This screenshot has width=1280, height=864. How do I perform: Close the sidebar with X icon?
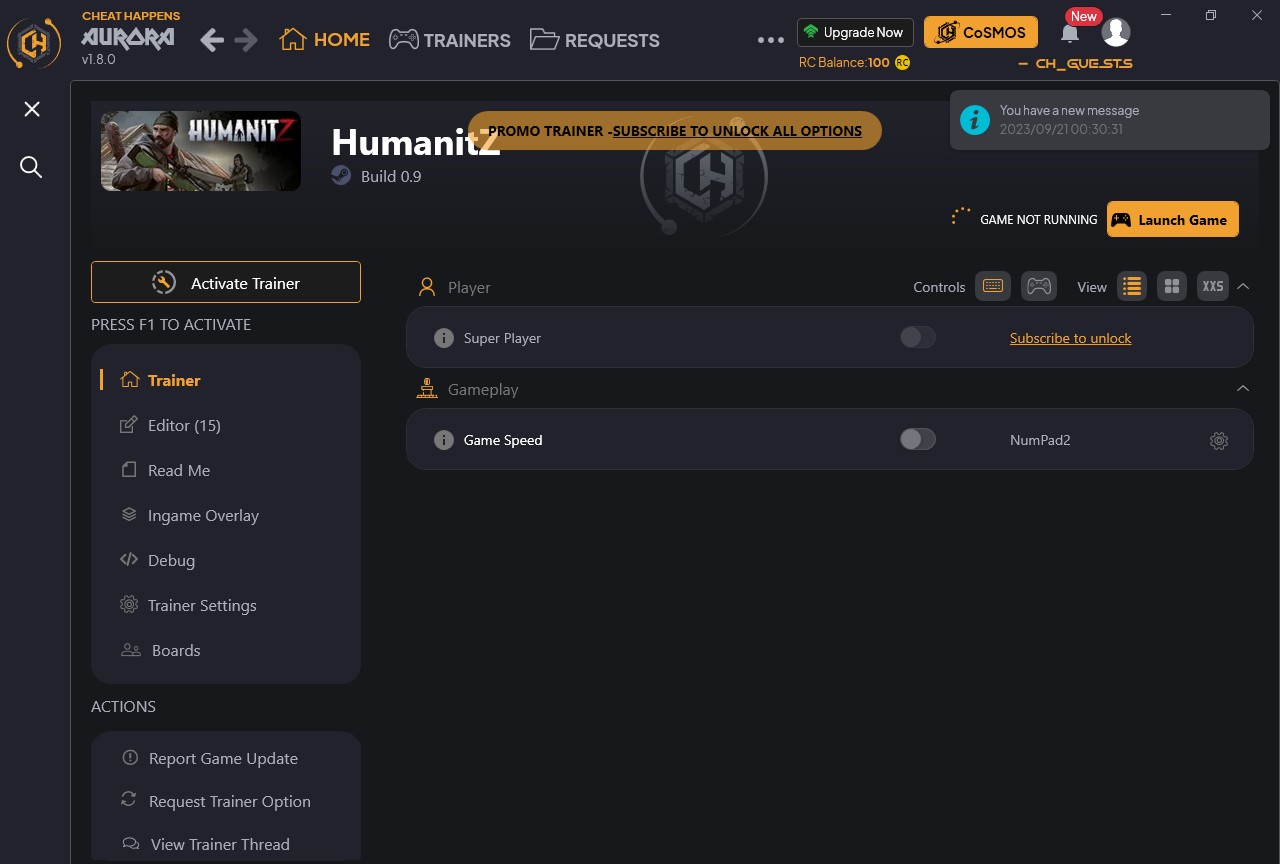coord(32,109)
